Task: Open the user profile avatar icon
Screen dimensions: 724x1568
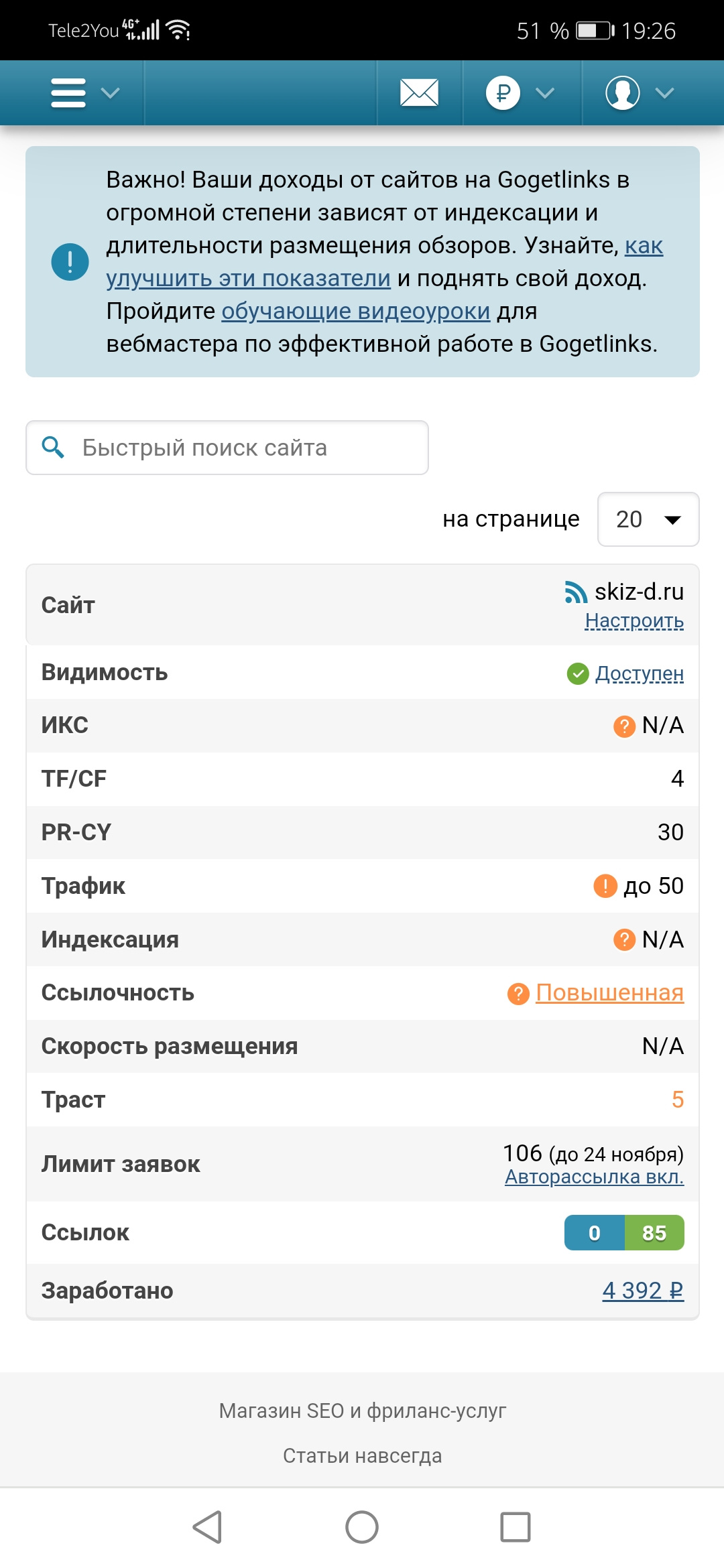Action: 622,92
